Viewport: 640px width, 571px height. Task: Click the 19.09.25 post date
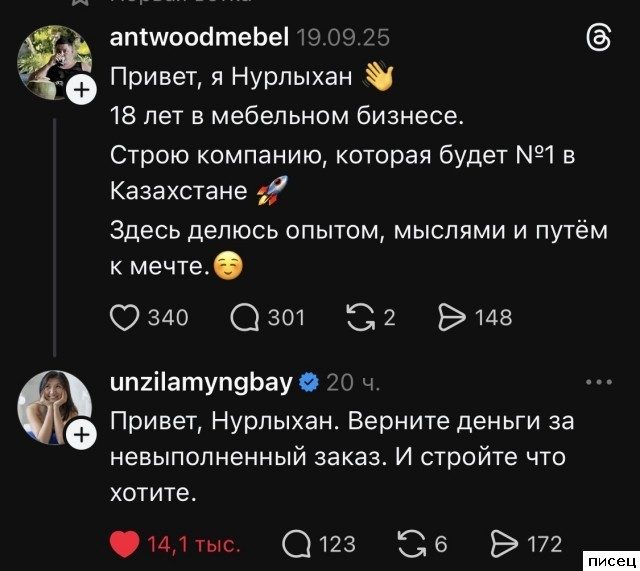pos(344,38)
